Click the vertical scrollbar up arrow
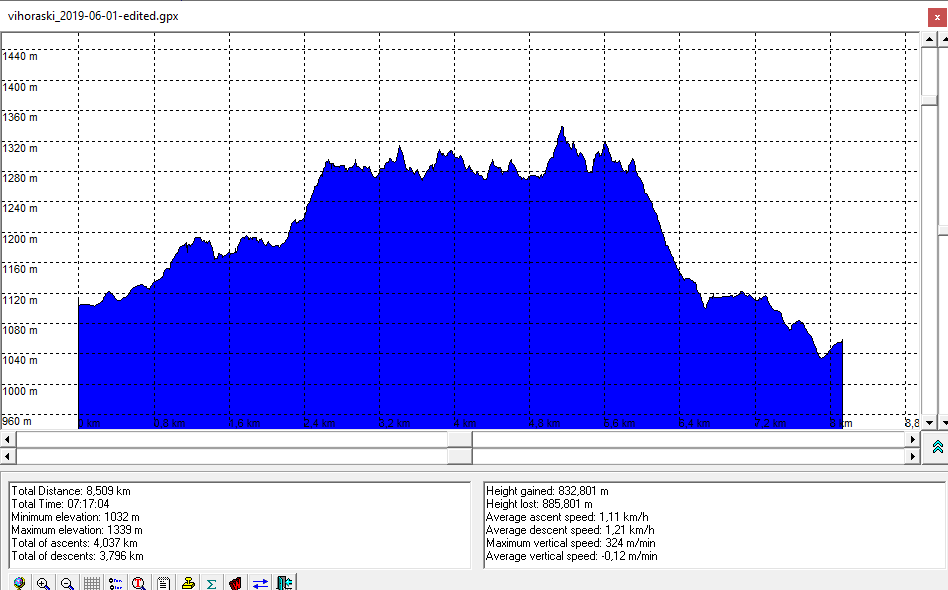This screenshot has height=590, width=948. click(x=929, y=40)
